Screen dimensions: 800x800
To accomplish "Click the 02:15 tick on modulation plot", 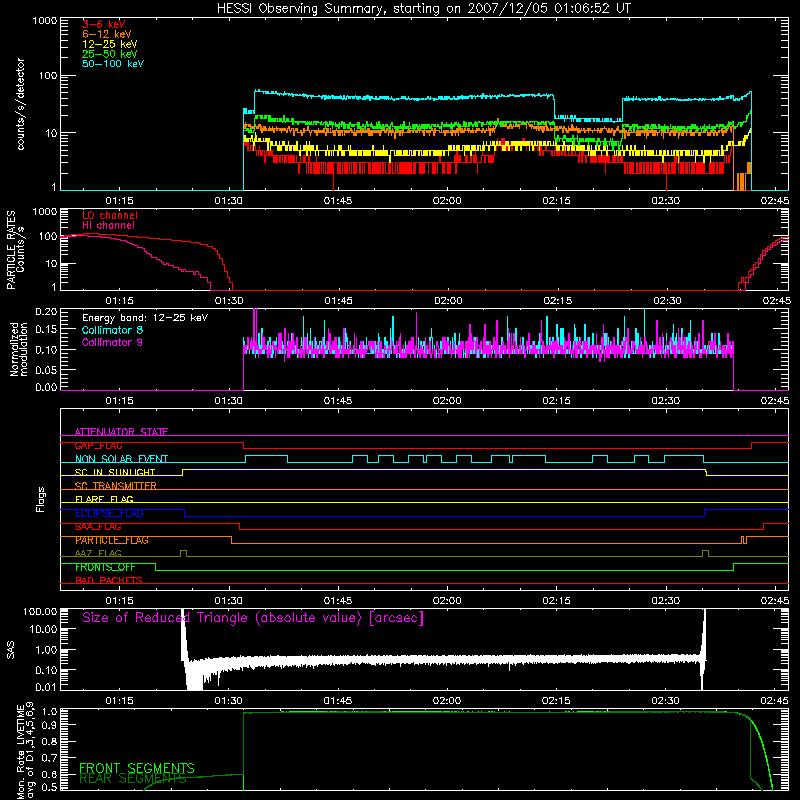I will pyautogui.click(x=557, y=401).
